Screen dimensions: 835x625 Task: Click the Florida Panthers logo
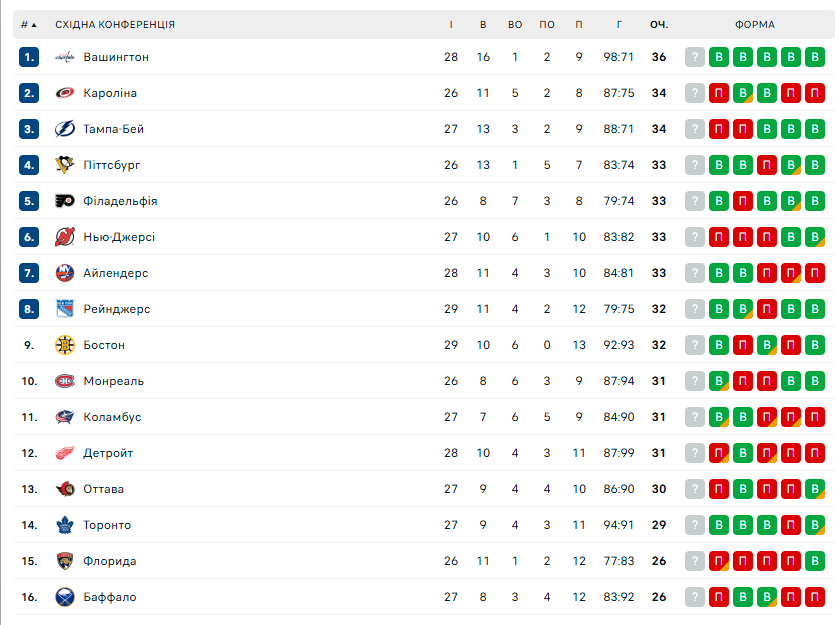click(65, 561)
